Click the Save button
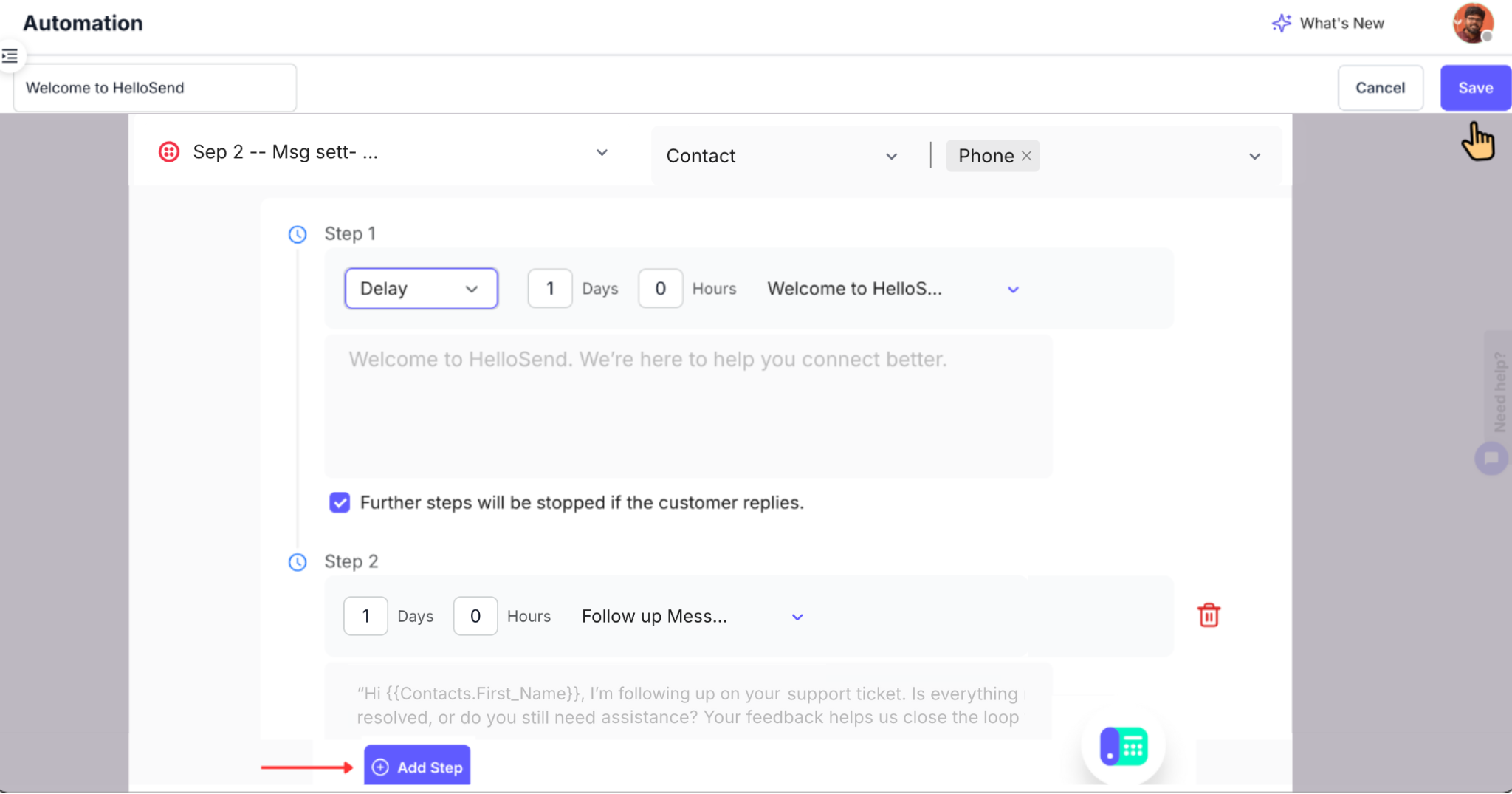The image size is (1512, 794). pyautogui.click(x=1475, y=88)
